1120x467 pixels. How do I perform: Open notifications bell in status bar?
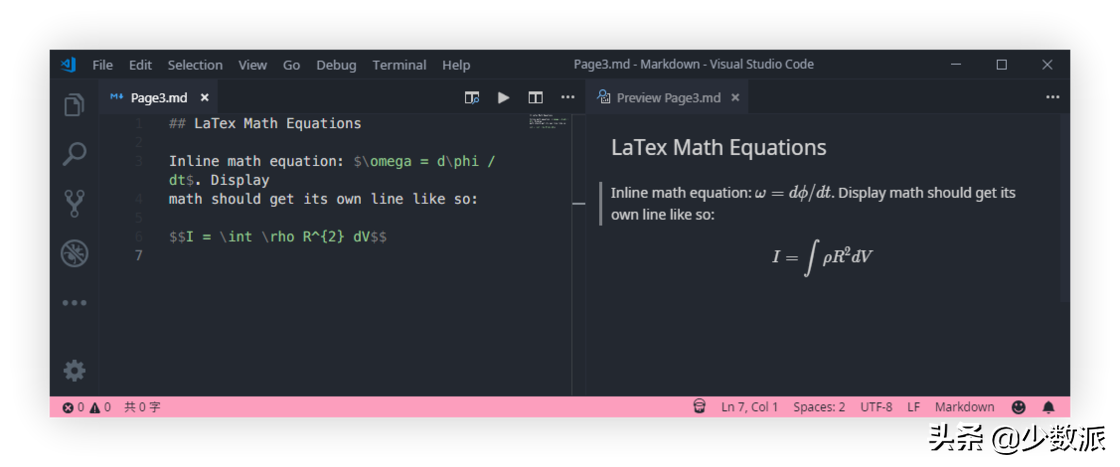1048,407
